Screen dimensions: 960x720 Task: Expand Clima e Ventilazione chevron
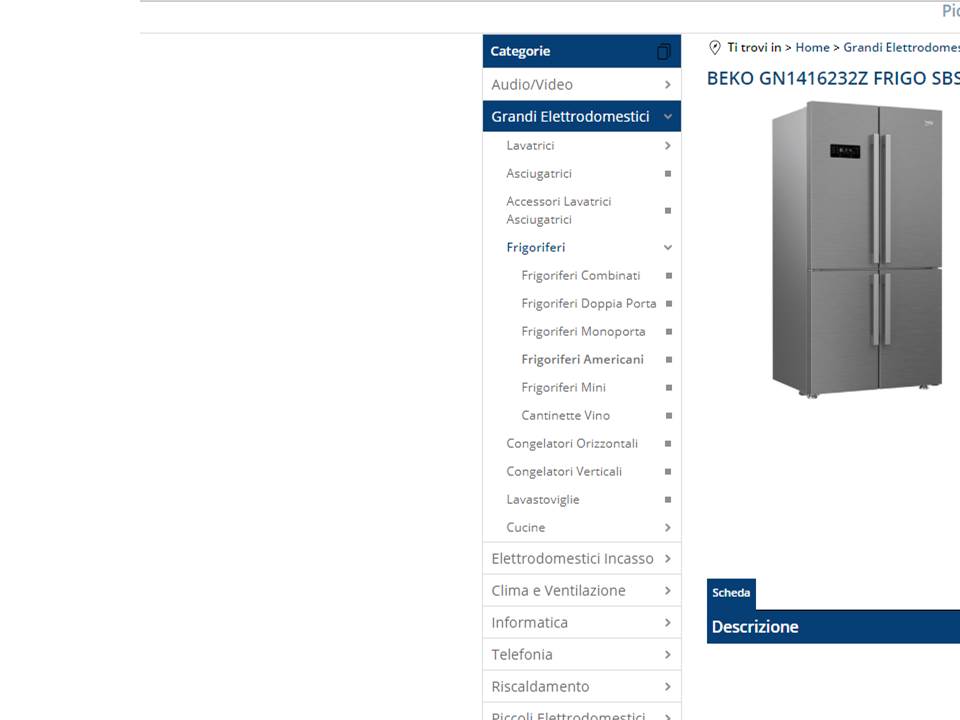tap(668, 591)
